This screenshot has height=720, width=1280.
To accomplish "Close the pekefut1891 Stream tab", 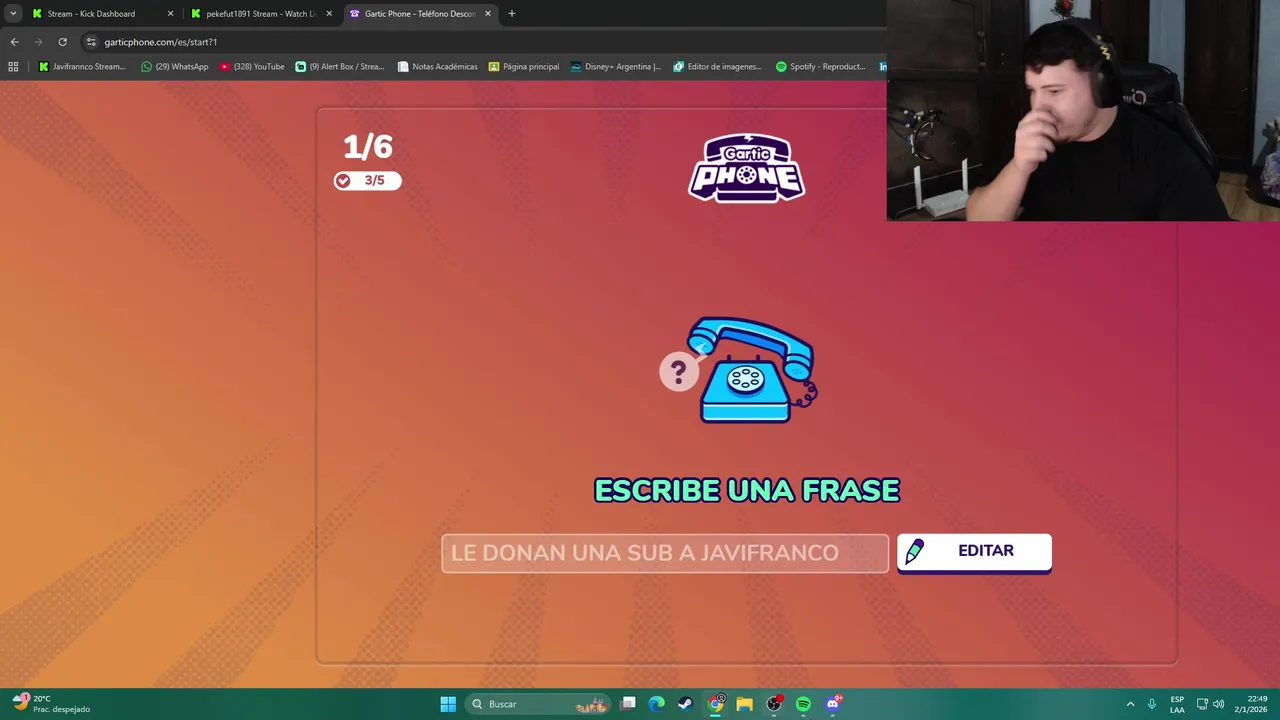I will pyautogui.click(x=329, y=14).
